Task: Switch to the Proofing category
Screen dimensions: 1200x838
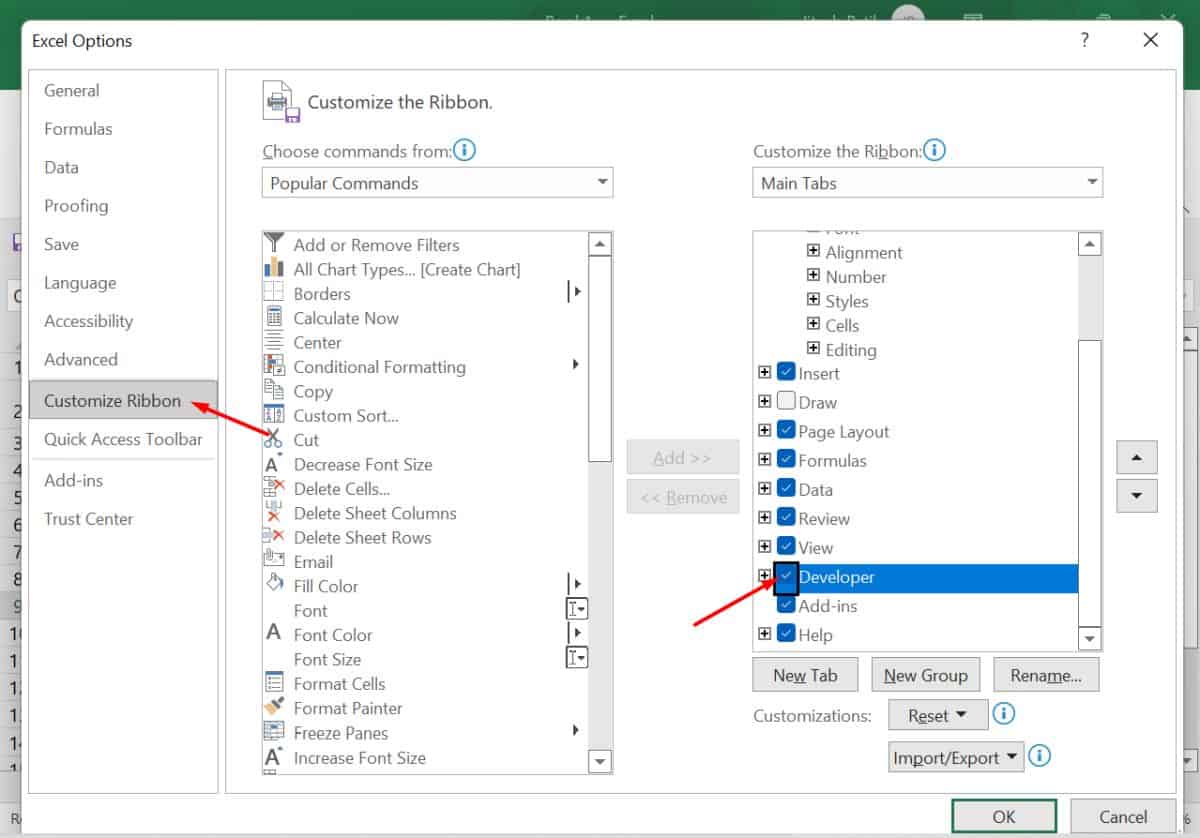Action: (x=75, y=206)
